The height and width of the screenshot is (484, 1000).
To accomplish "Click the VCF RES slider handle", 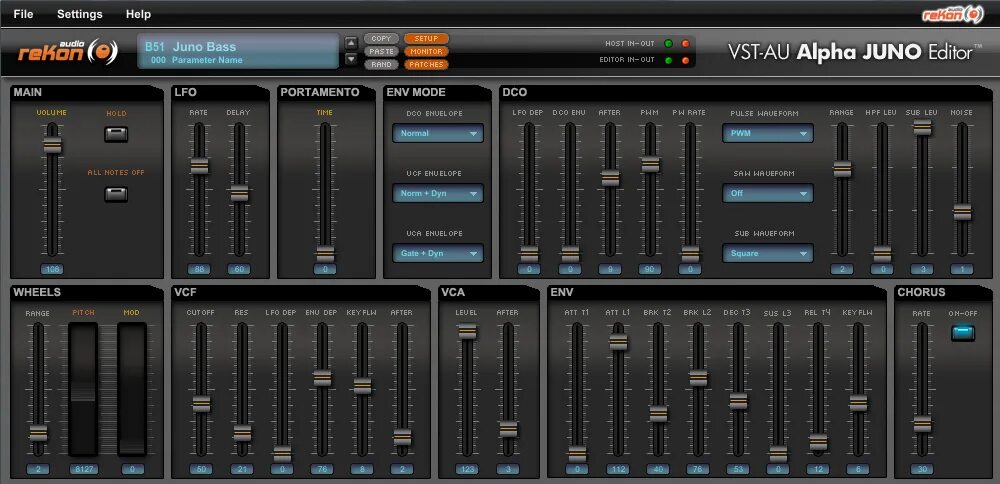I will click(x=242, y=433).
